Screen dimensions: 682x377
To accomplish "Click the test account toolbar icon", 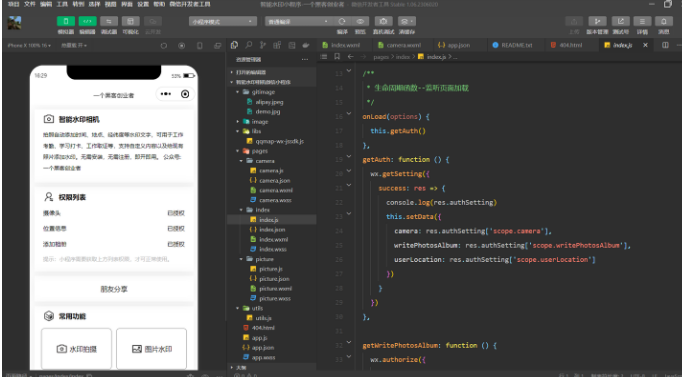I will [621, 21].
